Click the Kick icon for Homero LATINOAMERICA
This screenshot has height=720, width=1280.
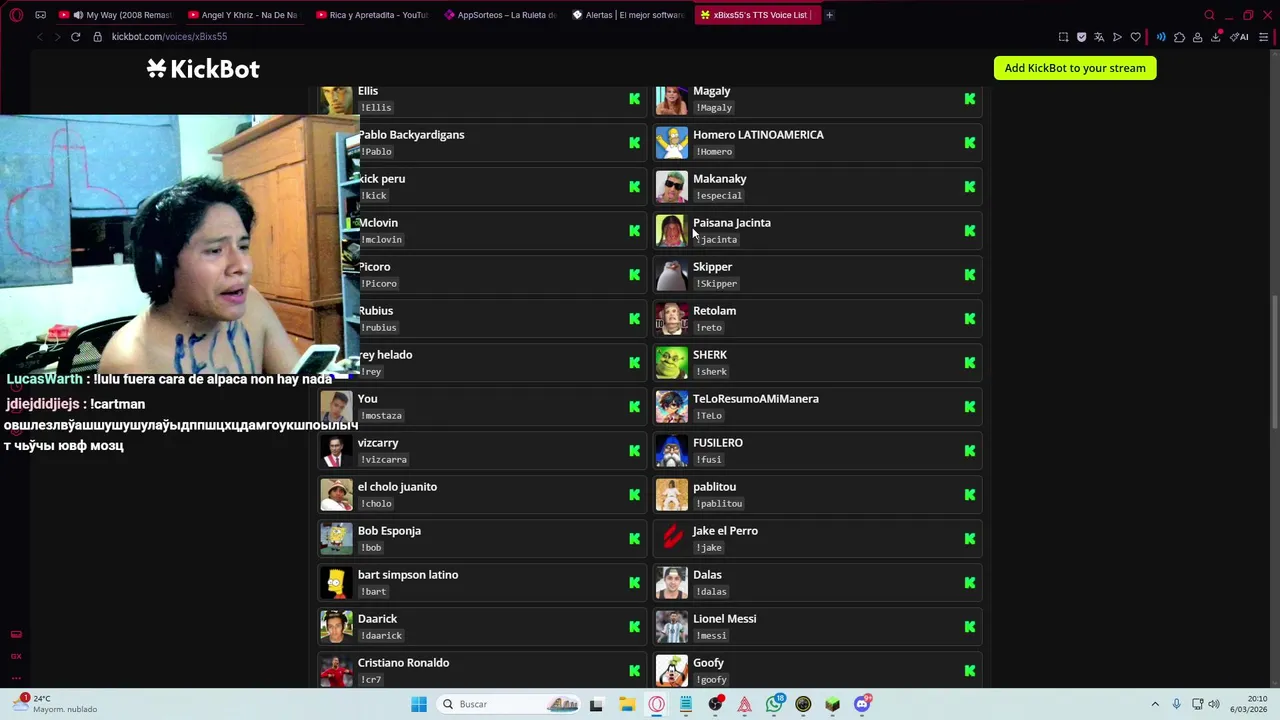point(969,143)
